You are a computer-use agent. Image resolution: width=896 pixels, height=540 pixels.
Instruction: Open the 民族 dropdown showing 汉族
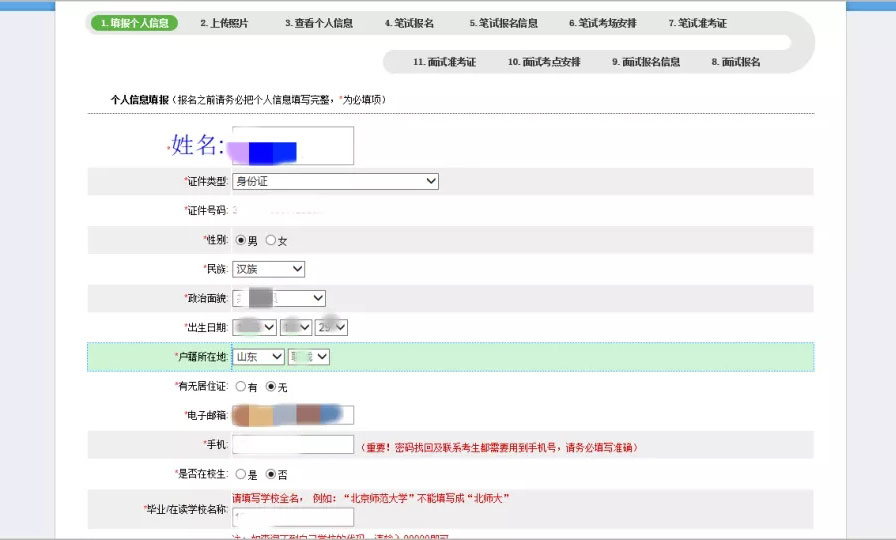point(268,269)
